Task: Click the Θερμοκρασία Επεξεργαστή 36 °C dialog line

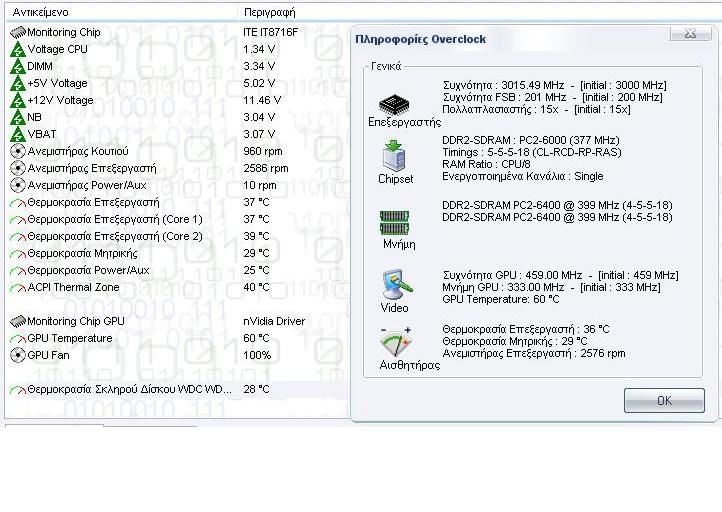Action: coord(526,329)
